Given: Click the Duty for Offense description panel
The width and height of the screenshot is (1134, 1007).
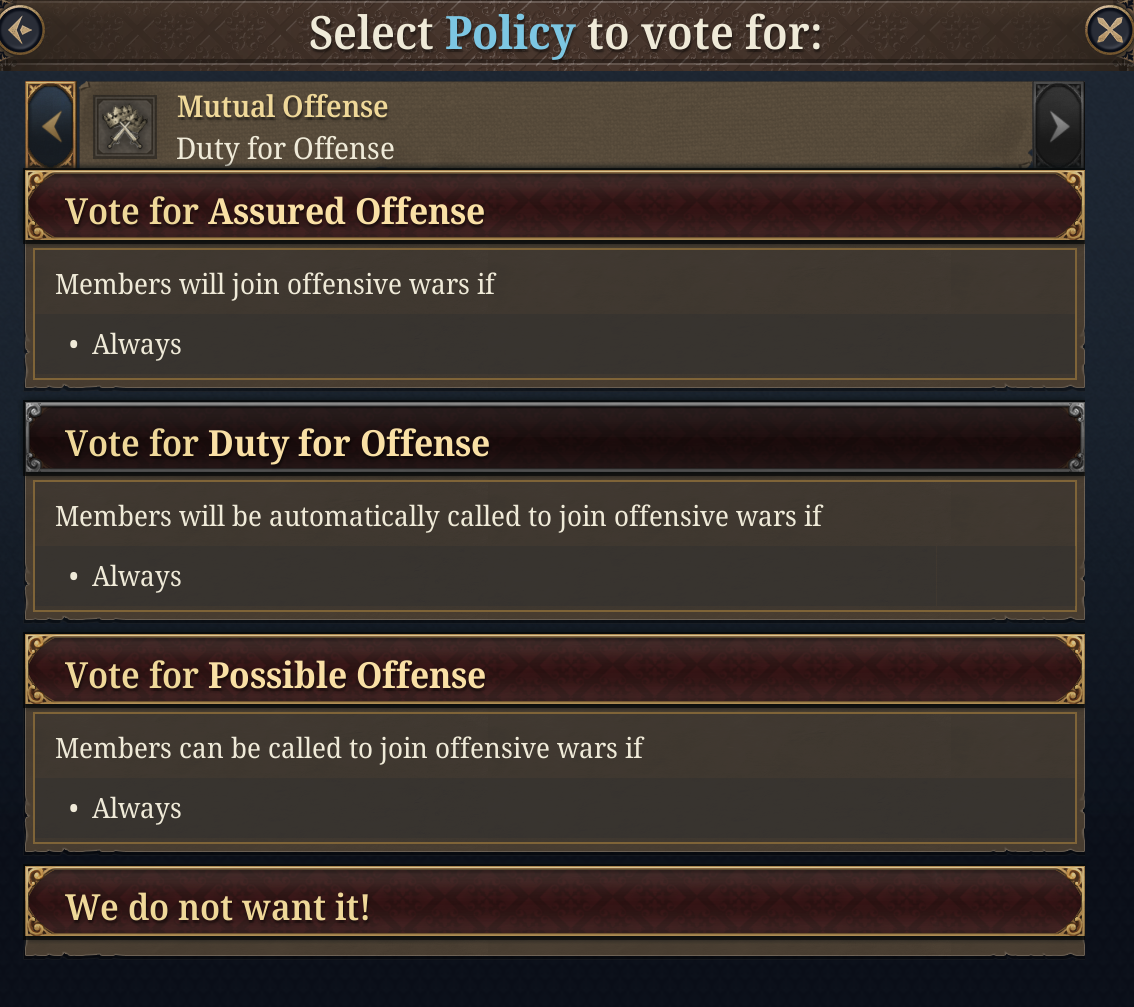Looking at the screenshot, I should 554,545.
